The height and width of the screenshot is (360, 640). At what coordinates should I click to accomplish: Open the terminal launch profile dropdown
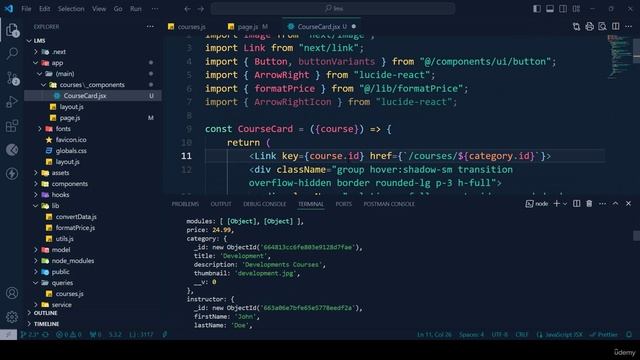tap(565, 204)
